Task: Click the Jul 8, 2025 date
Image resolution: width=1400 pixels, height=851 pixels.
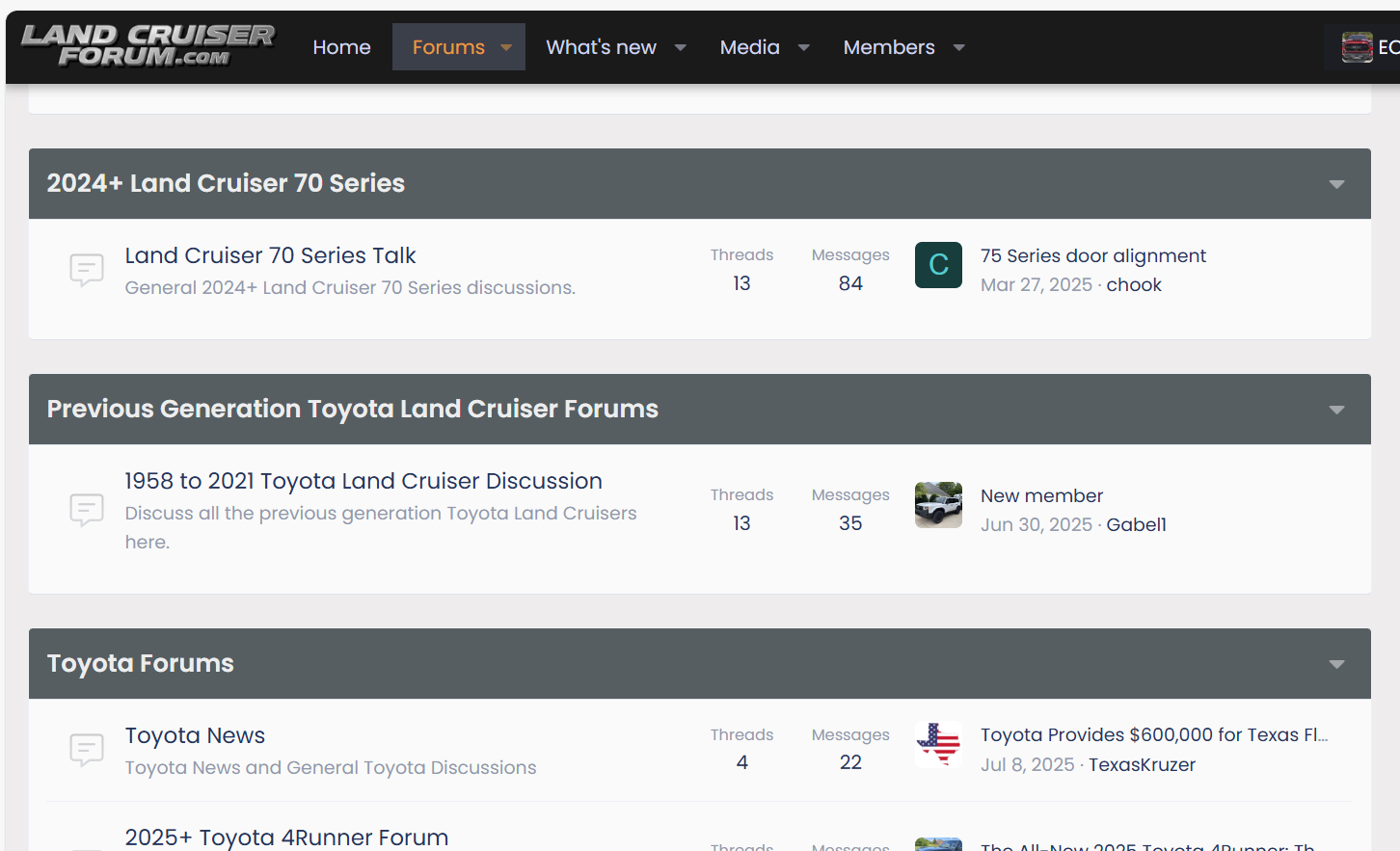Action: coord(1028,765)
